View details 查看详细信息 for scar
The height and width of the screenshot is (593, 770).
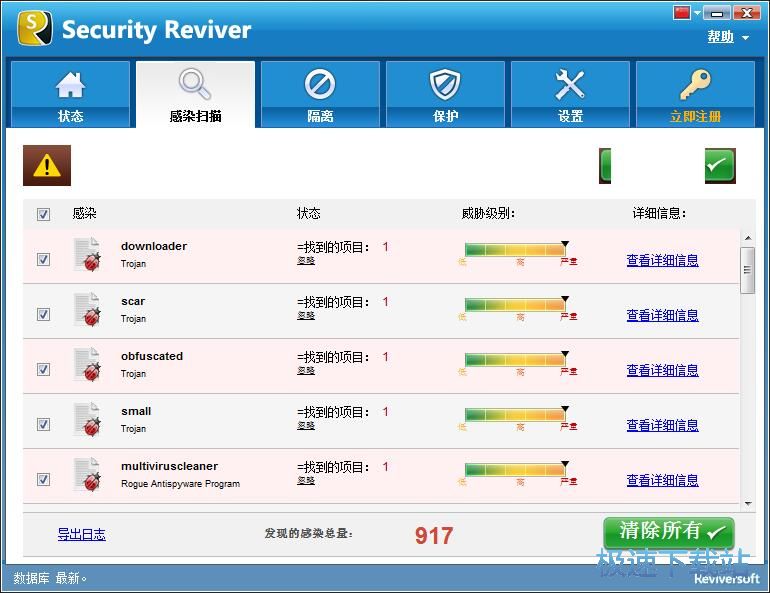(662, 315)
